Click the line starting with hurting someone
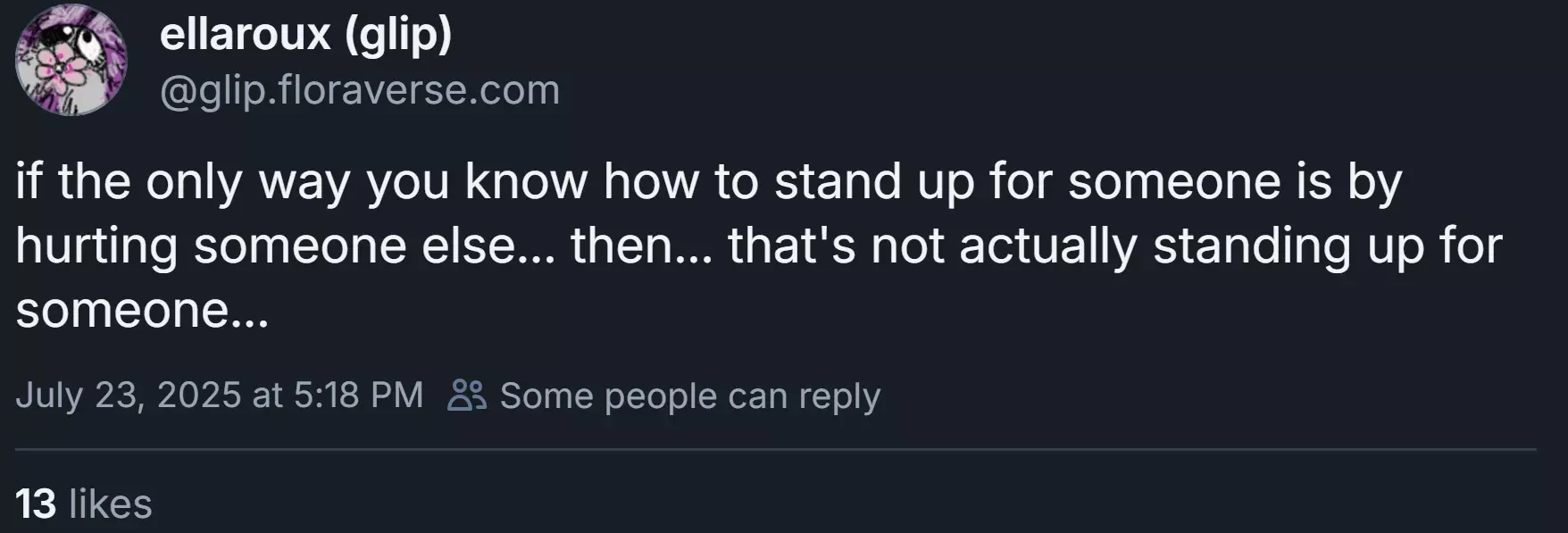1568x533 pixels. pos(759,246)
